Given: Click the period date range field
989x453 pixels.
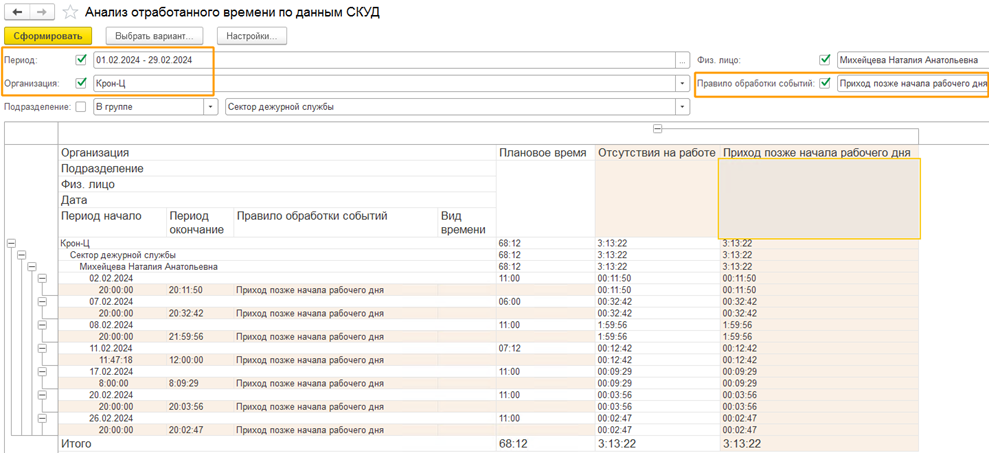Looking at the screenshot, I should click(380, 60).
